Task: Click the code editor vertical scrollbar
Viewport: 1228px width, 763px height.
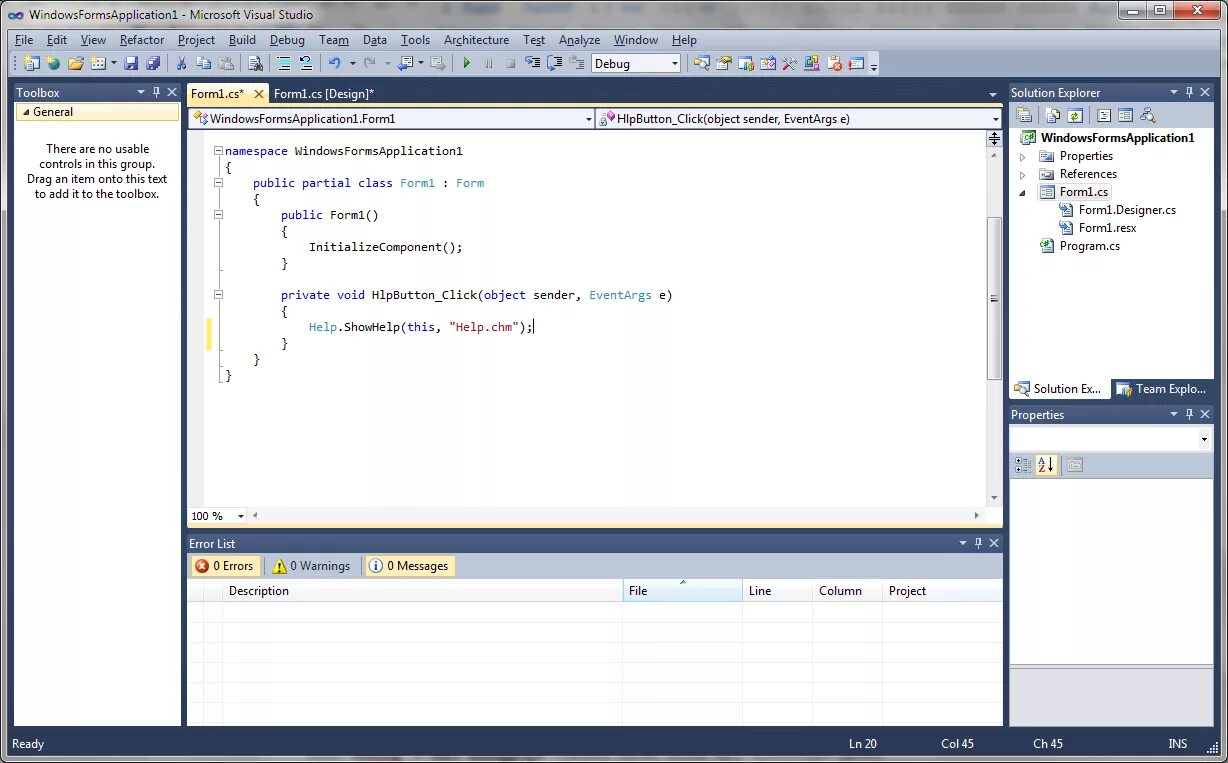Action: [994, 298]
